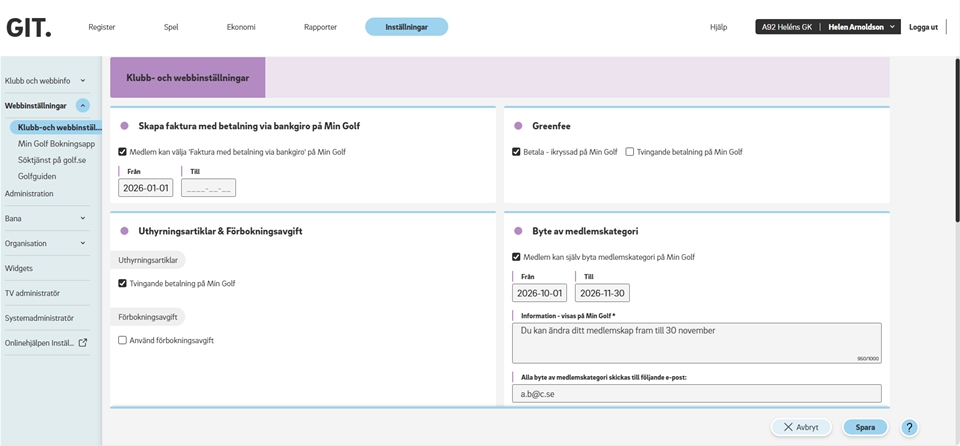The width and height of the screenshot is (960, 446).
Task: Open the Rapporter menu
Action: tap(320, 27)
